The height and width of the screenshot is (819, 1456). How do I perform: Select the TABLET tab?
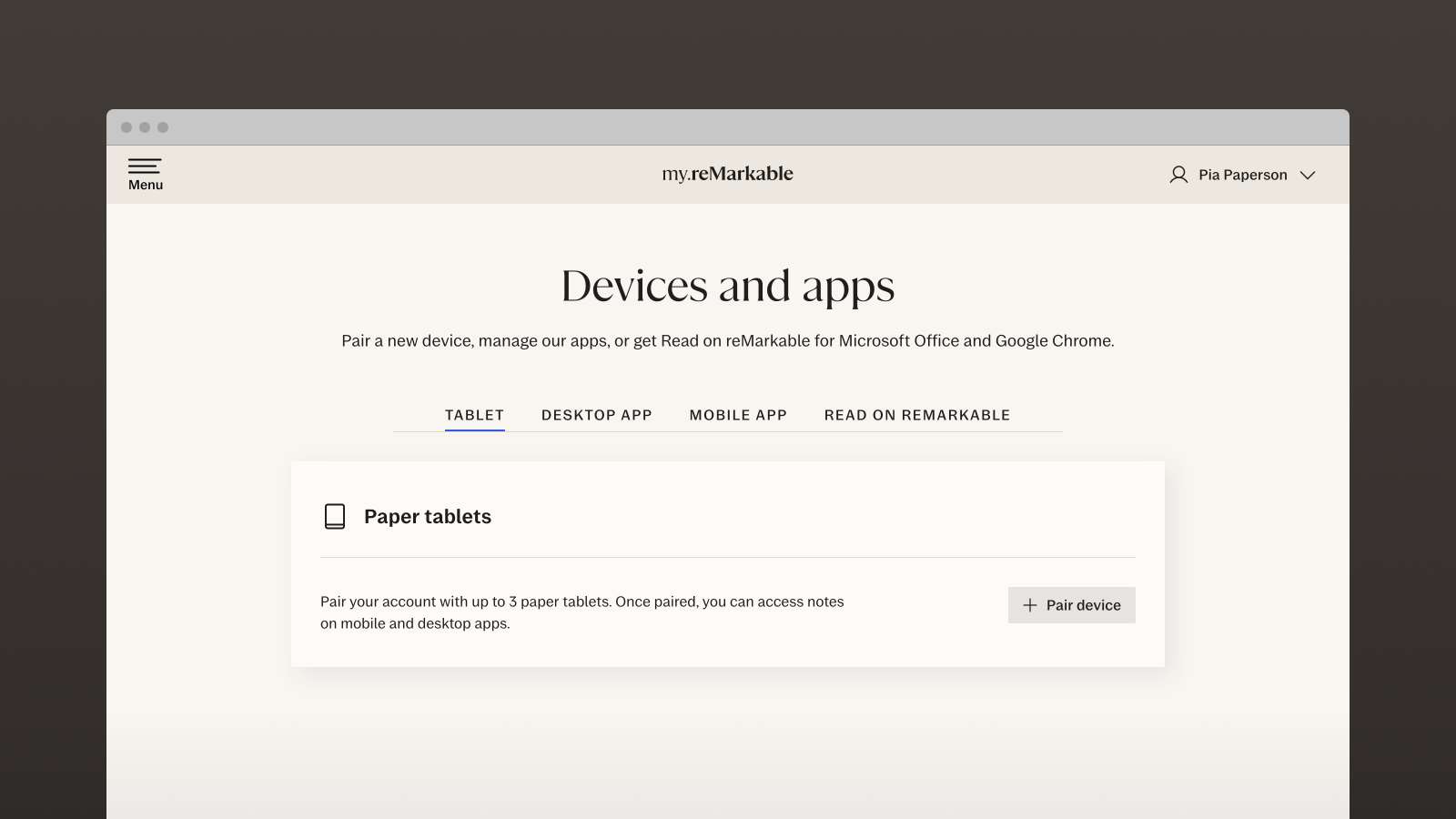[474, 415]
